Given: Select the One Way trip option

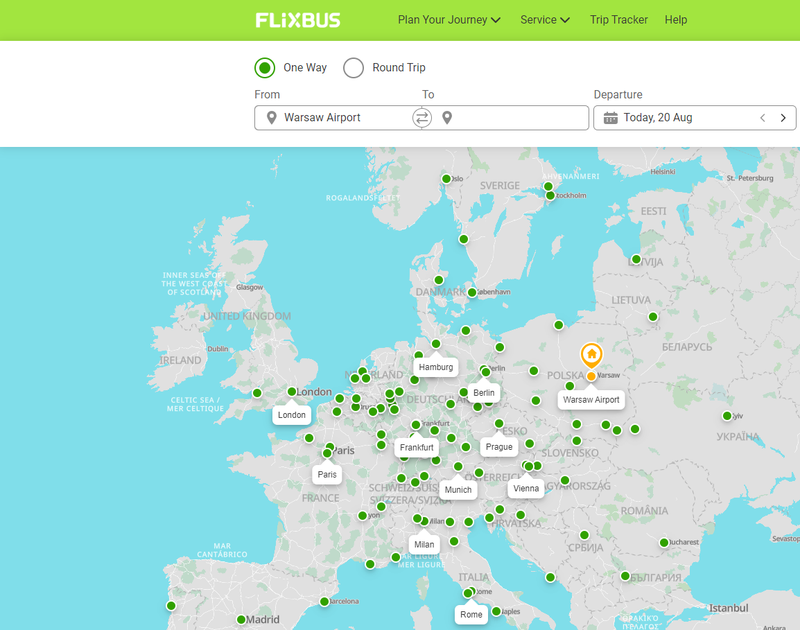Looking at the screenshot, I should pos(263,67).
